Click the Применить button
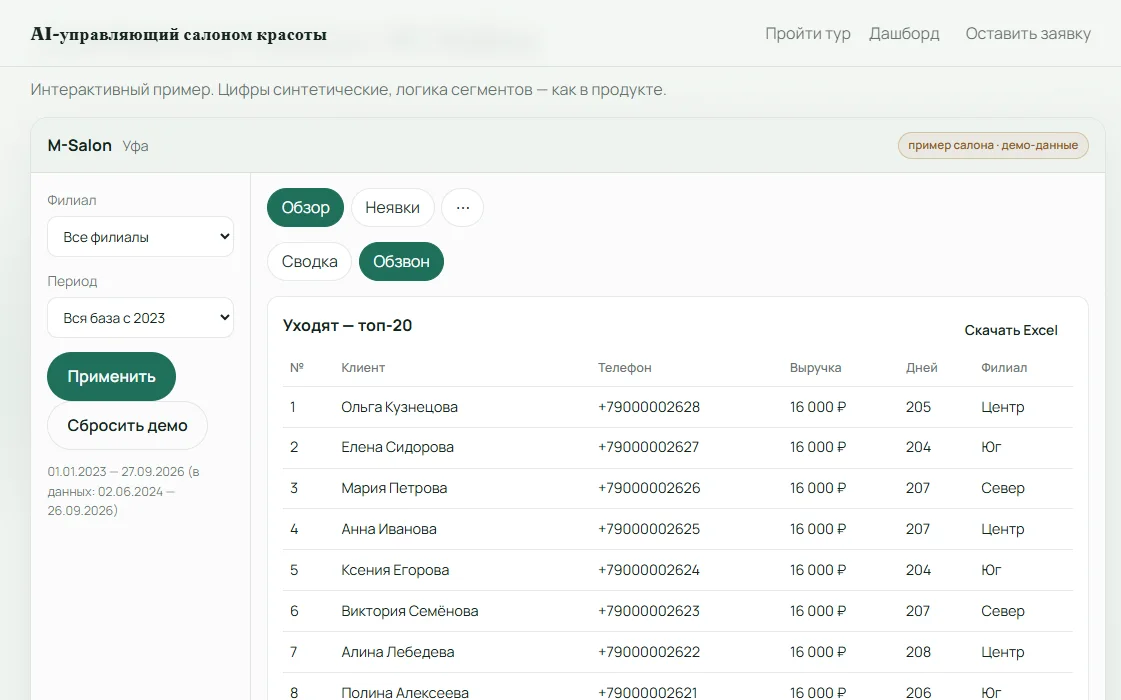 click(x=112, y=376)
